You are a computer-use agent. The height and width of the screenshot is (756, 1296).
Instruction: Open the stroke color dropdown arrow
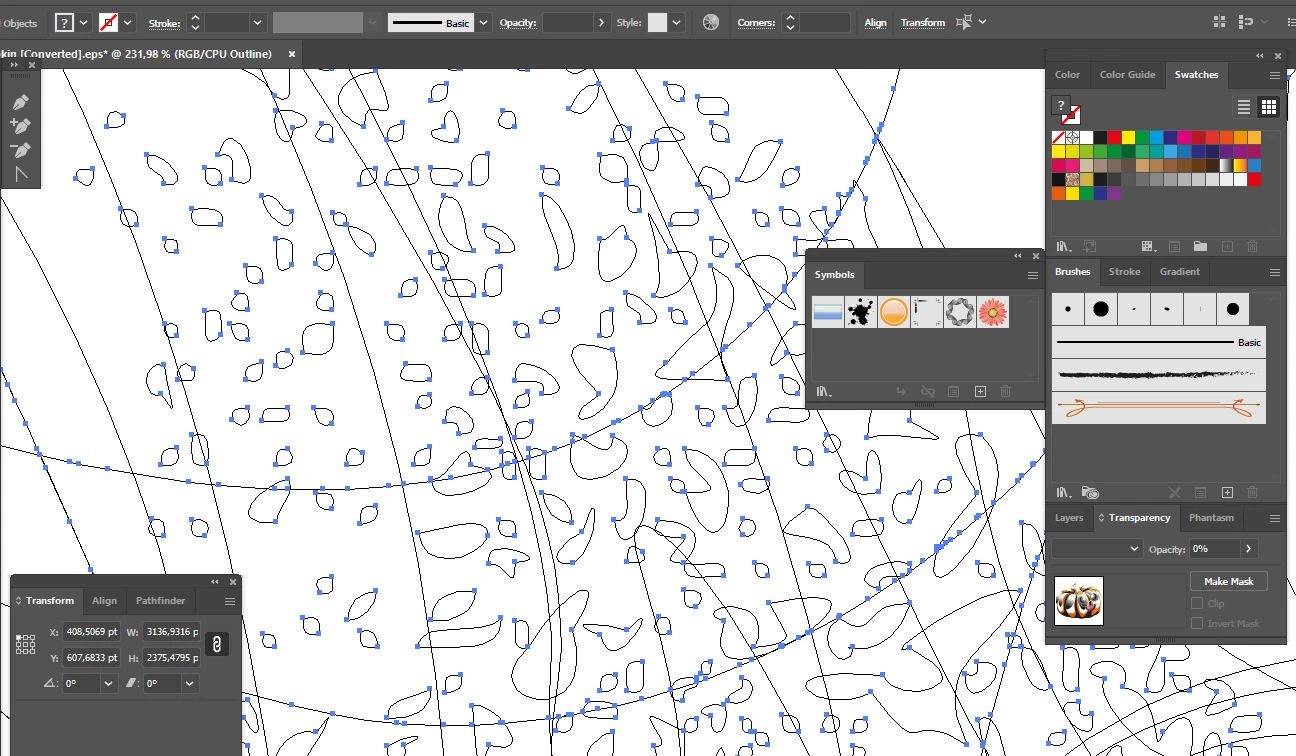pyautogui.click(x=128, y=22)
